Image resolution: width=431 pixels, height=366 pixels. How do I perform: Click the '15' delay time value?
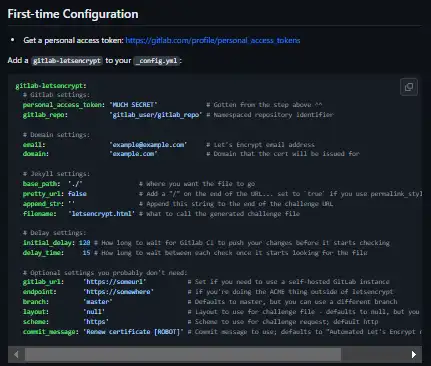(x=87, y=253)
